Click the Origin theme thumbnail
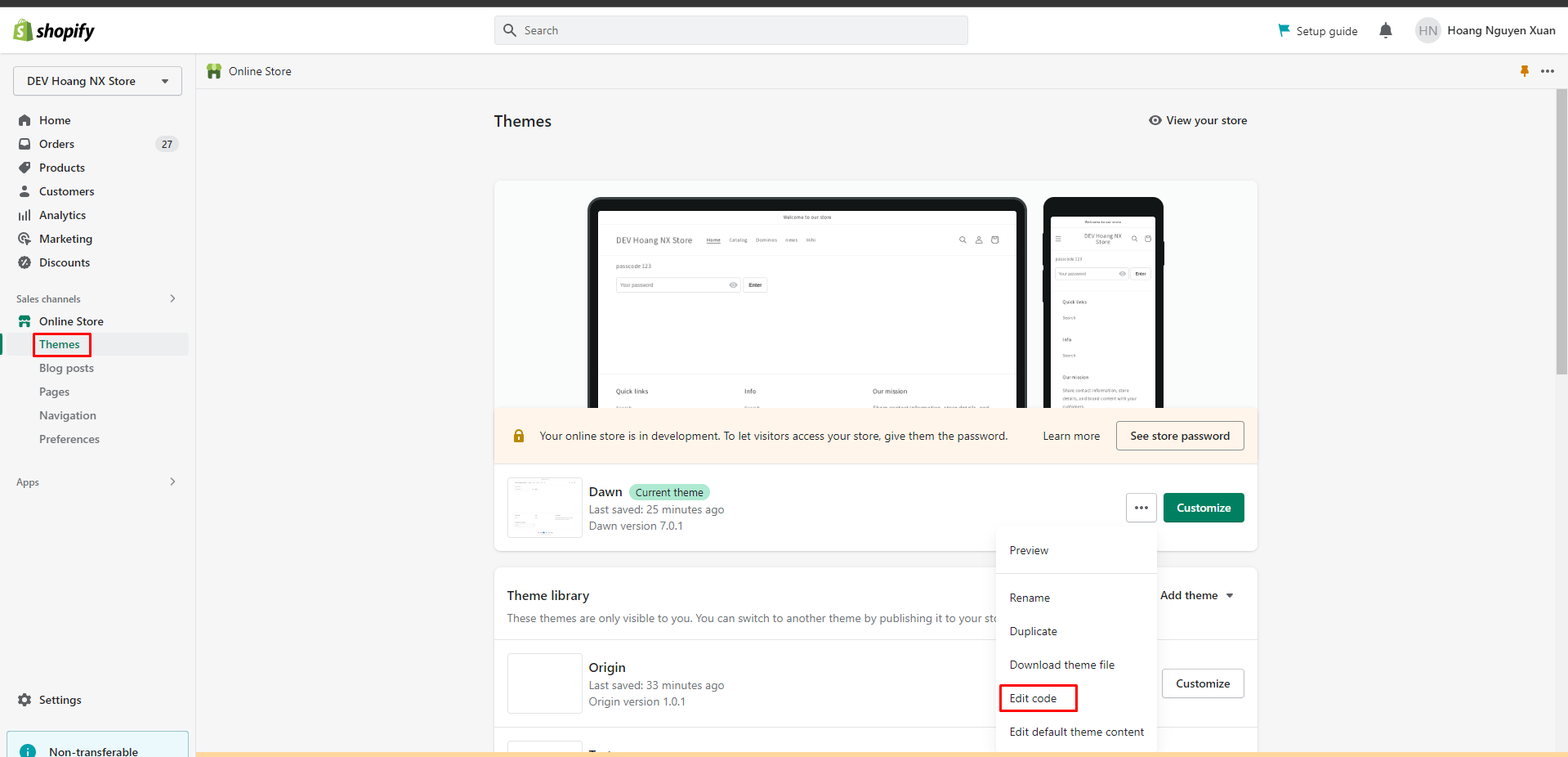 pyautogui.click(x=545, y=683)
